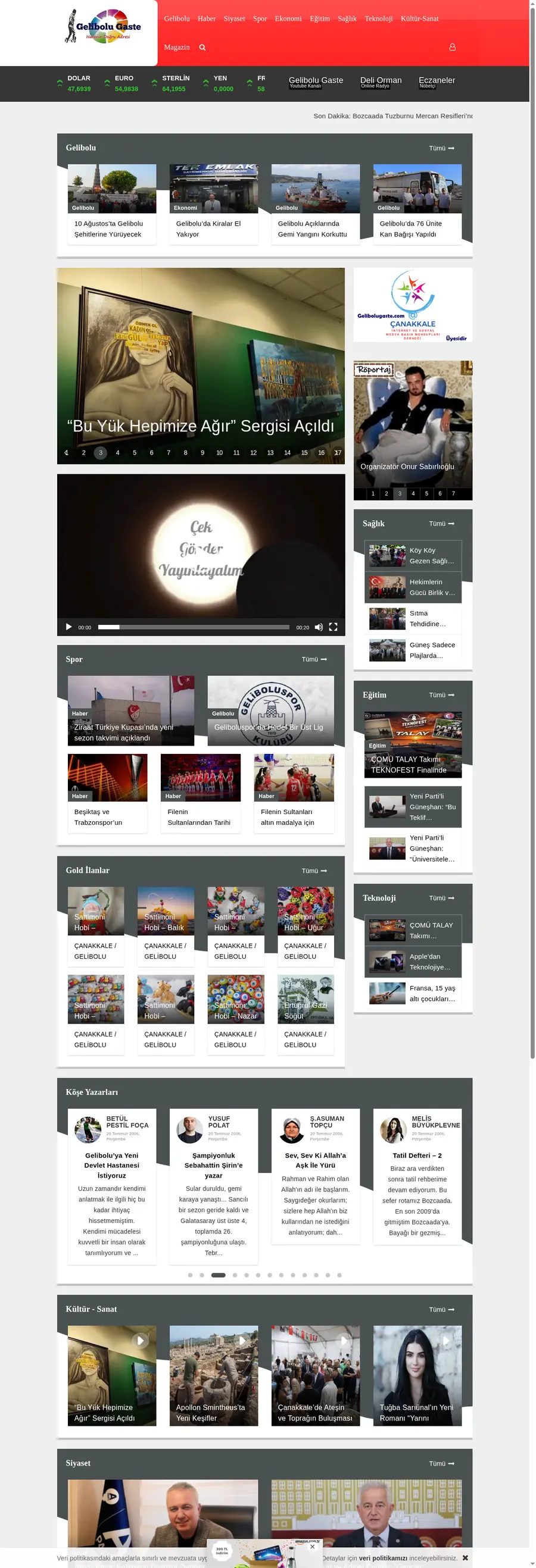Viewport: 536px width, 1568px height.
Task: Click the Gelibolu Gaste logo
Action: tap(103, 27)
